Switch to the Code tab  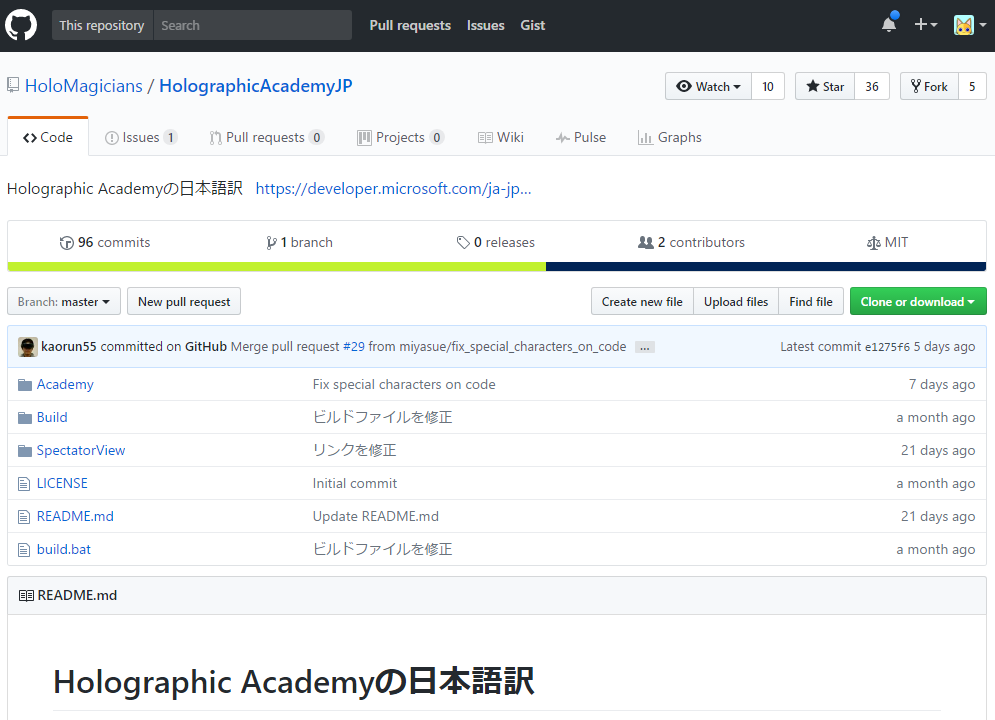(48, 137)
